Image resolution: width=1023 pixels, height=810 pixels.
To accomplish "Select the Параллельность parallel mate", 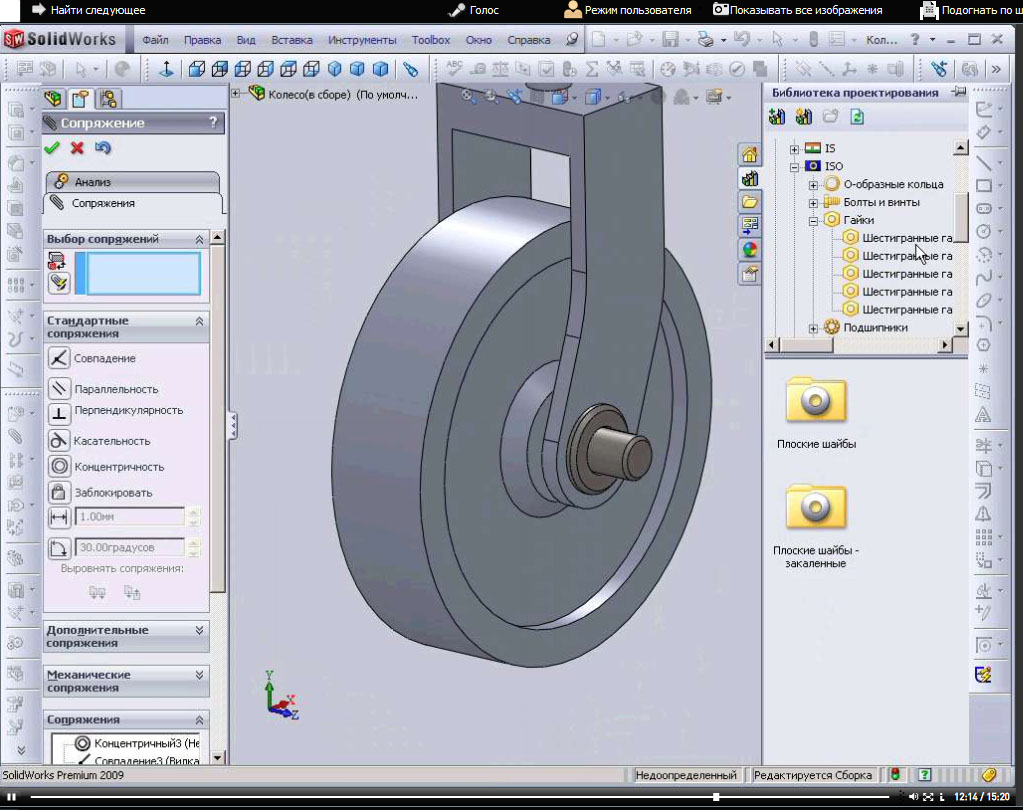I will pyautogui.click(x=59, y=389).
